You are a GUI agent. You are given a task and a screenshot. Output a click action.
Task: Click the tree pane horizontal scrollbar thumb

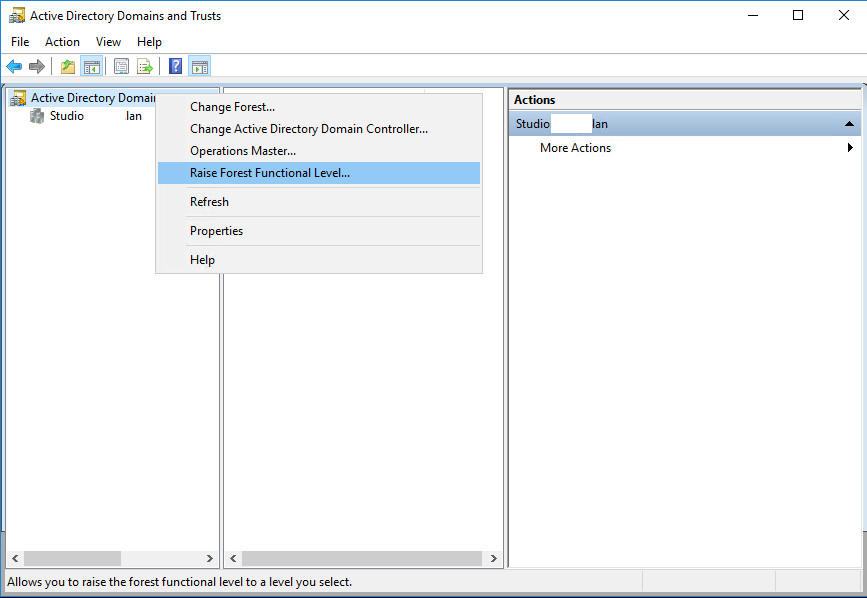(72, 558)
